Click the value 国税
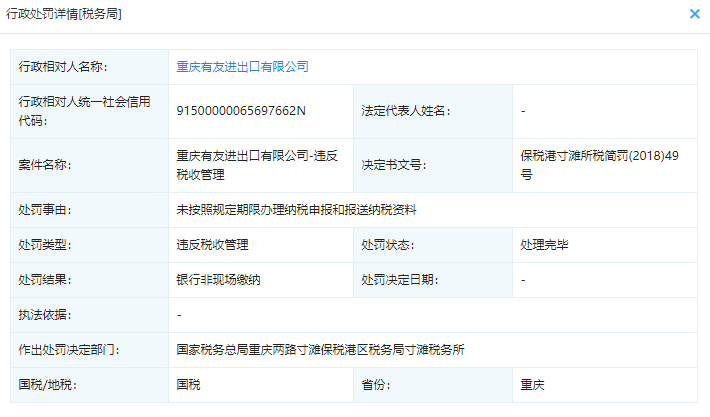Screen dimensions: 710x417 [x=188, y=385]
